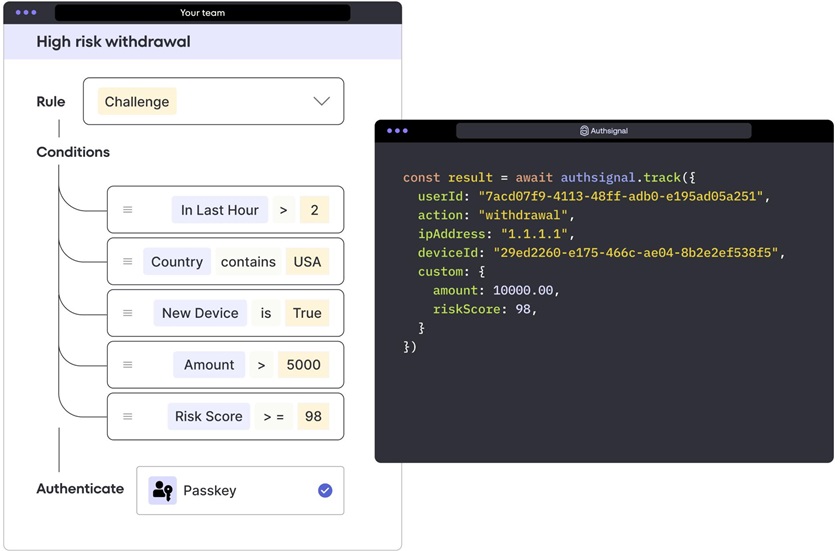Image resolution: width=840 pixels, height=551 pixels.
Task: Grab the drag handle on Risk Score row
Action: pyautogui.click(x=128, y=416)
